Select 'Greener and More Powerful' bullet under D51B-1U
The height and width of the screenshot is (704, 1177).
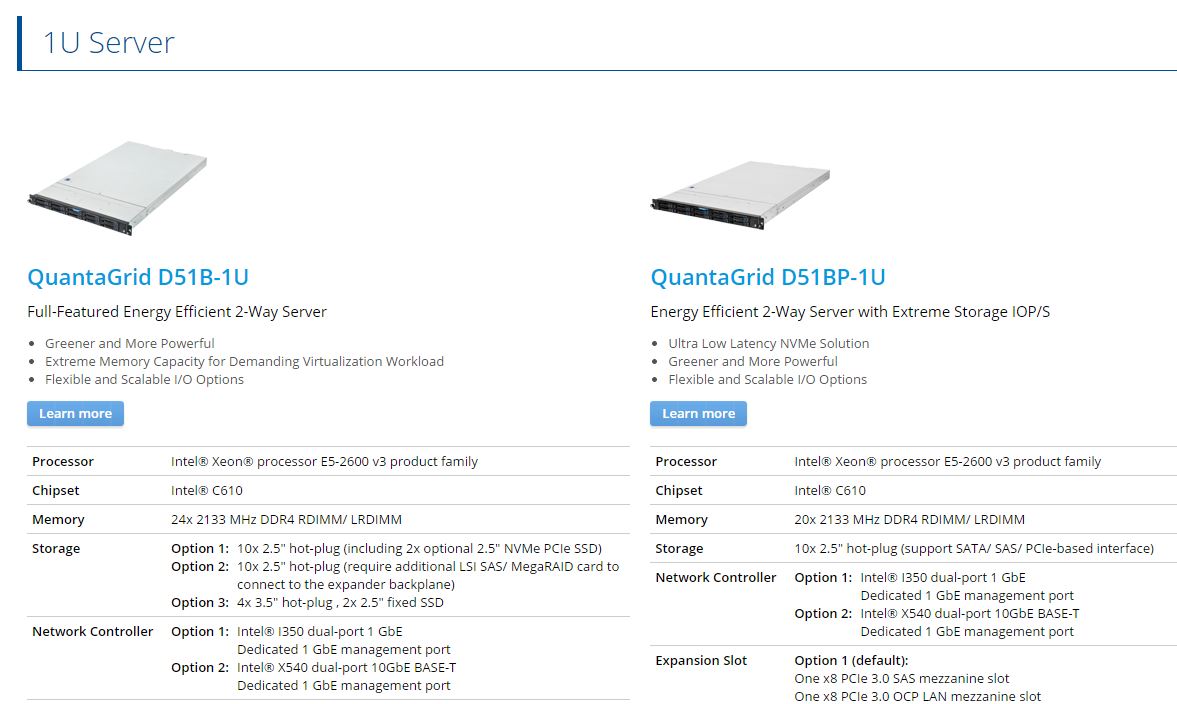(130, 343)
